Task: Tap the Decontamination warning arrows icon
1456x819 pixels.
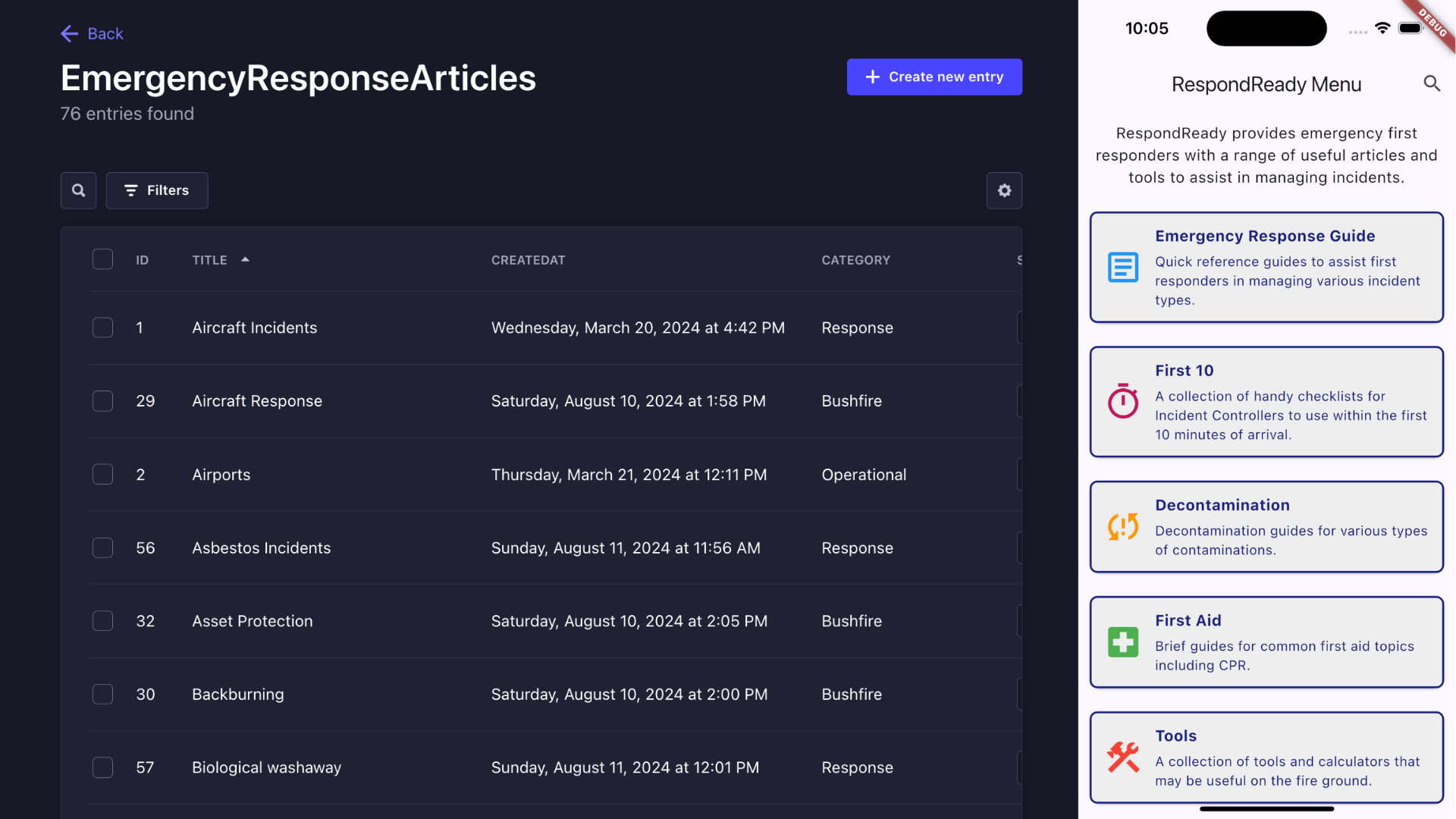Action: 1122,526
